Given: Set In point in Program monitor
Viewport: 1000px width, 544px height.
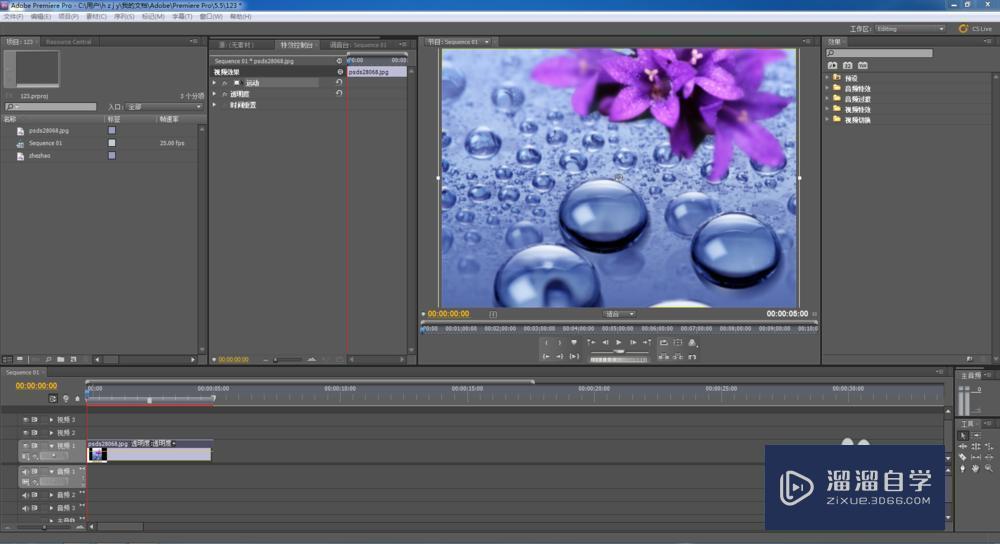Looking at the screenshot, I should tap(547, 342).
